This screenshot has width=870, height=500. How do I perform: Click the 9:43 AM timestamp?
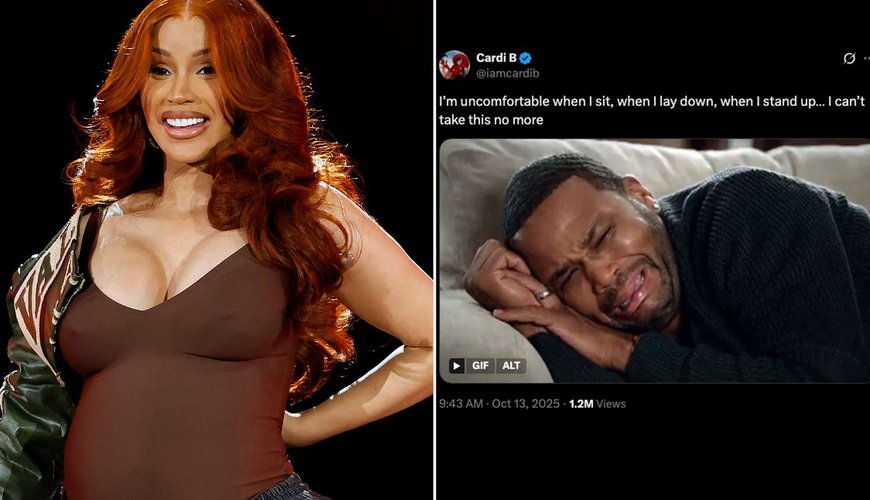click(461, 403)
